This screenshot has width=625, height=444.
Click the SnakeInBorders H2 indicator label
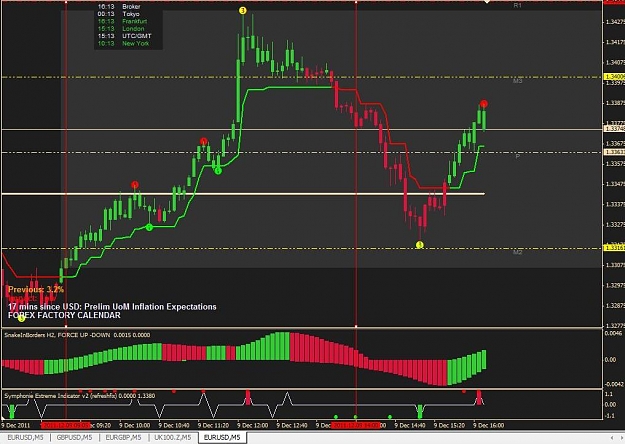pos(77,335)
